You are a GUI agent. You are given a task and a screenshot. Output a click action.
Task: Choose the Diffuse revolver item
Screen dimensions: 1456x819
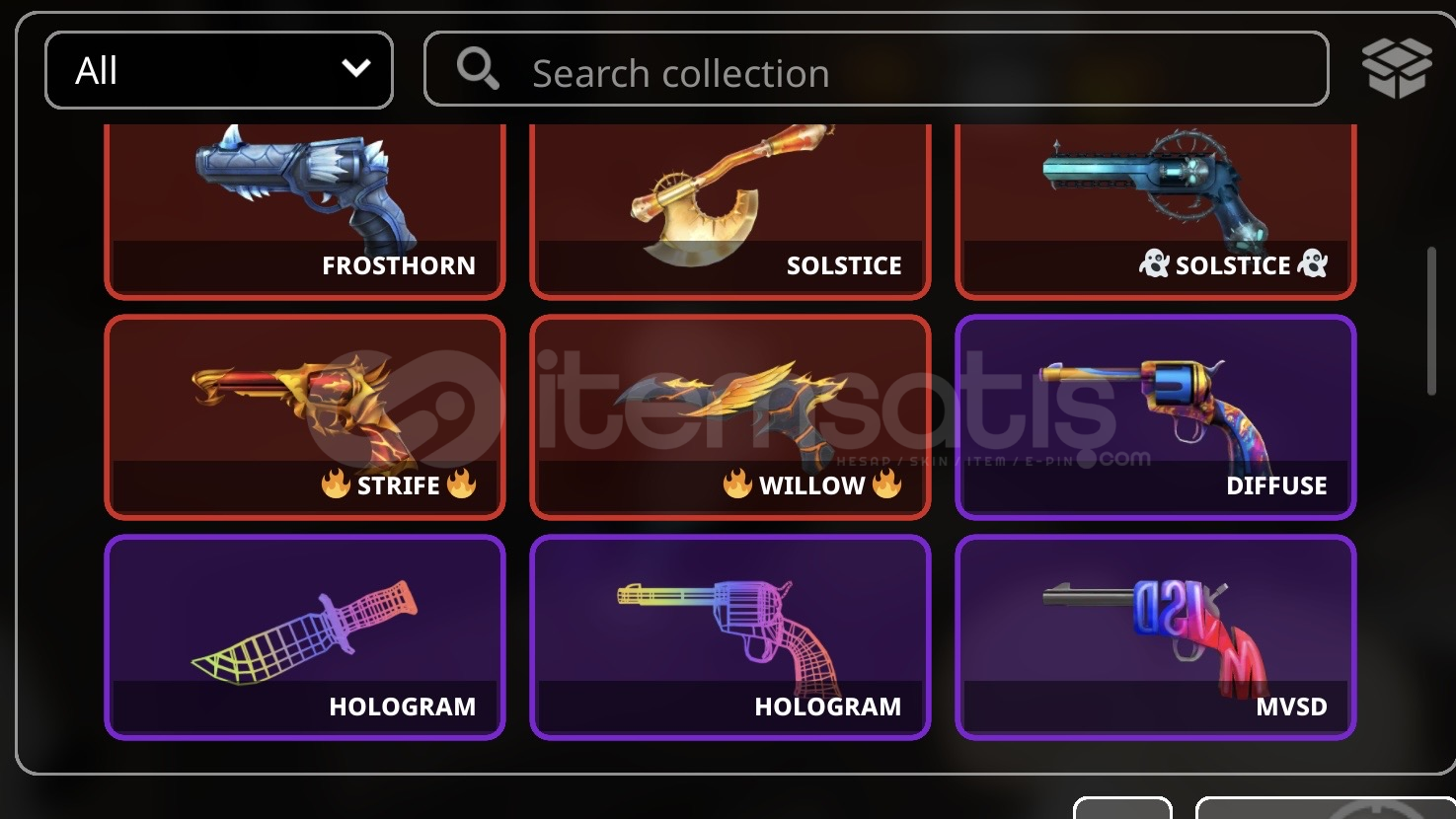(x=1156, y=417)
